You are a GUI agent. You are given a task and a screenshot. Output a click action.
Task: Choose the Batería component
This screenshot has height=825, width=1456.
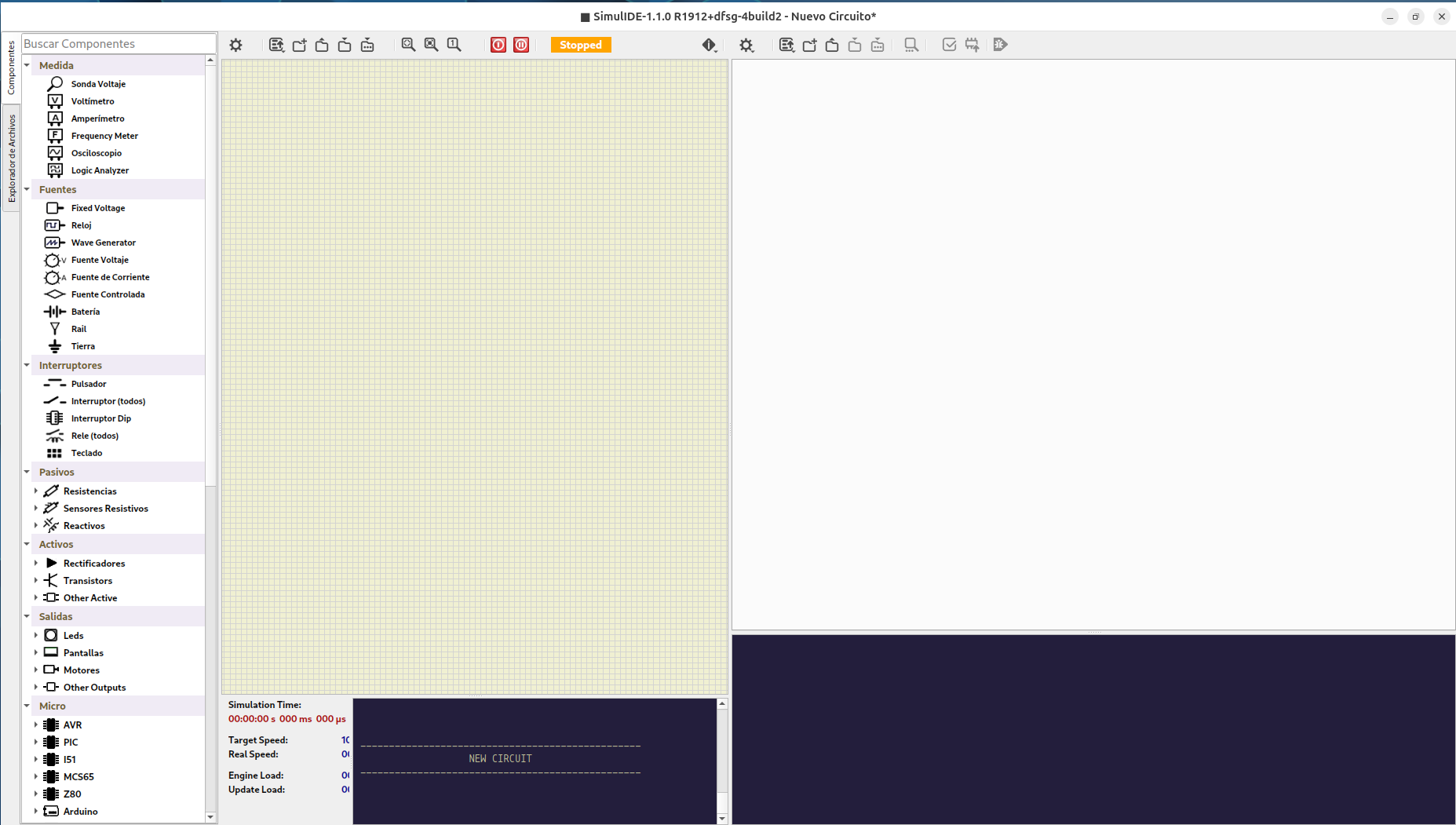pyautogui.click(x=85, y=312)
